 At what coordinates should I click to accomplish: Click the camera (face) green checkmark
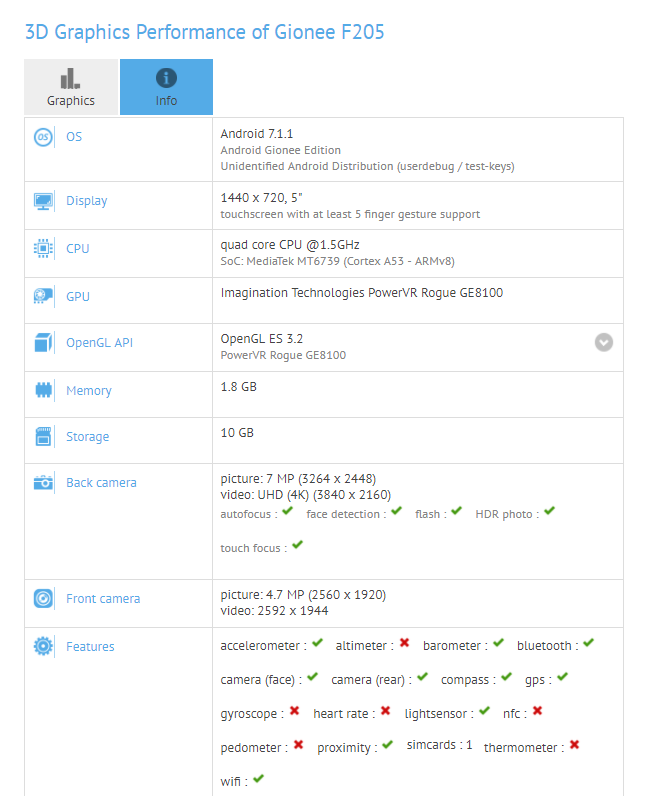[312, 677]
